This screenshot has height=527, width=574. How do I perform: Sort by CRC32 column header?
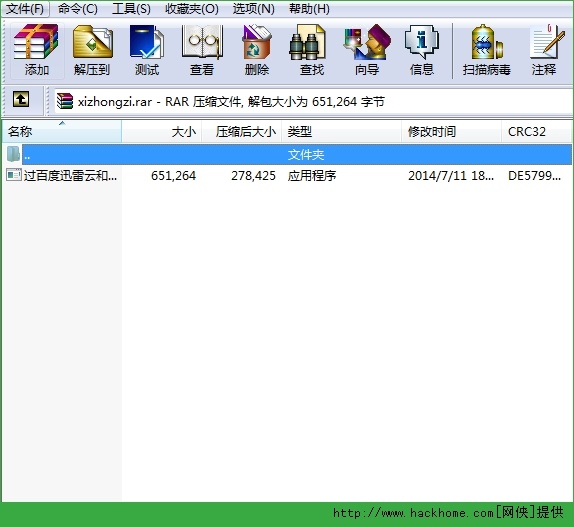coord(536,131)
